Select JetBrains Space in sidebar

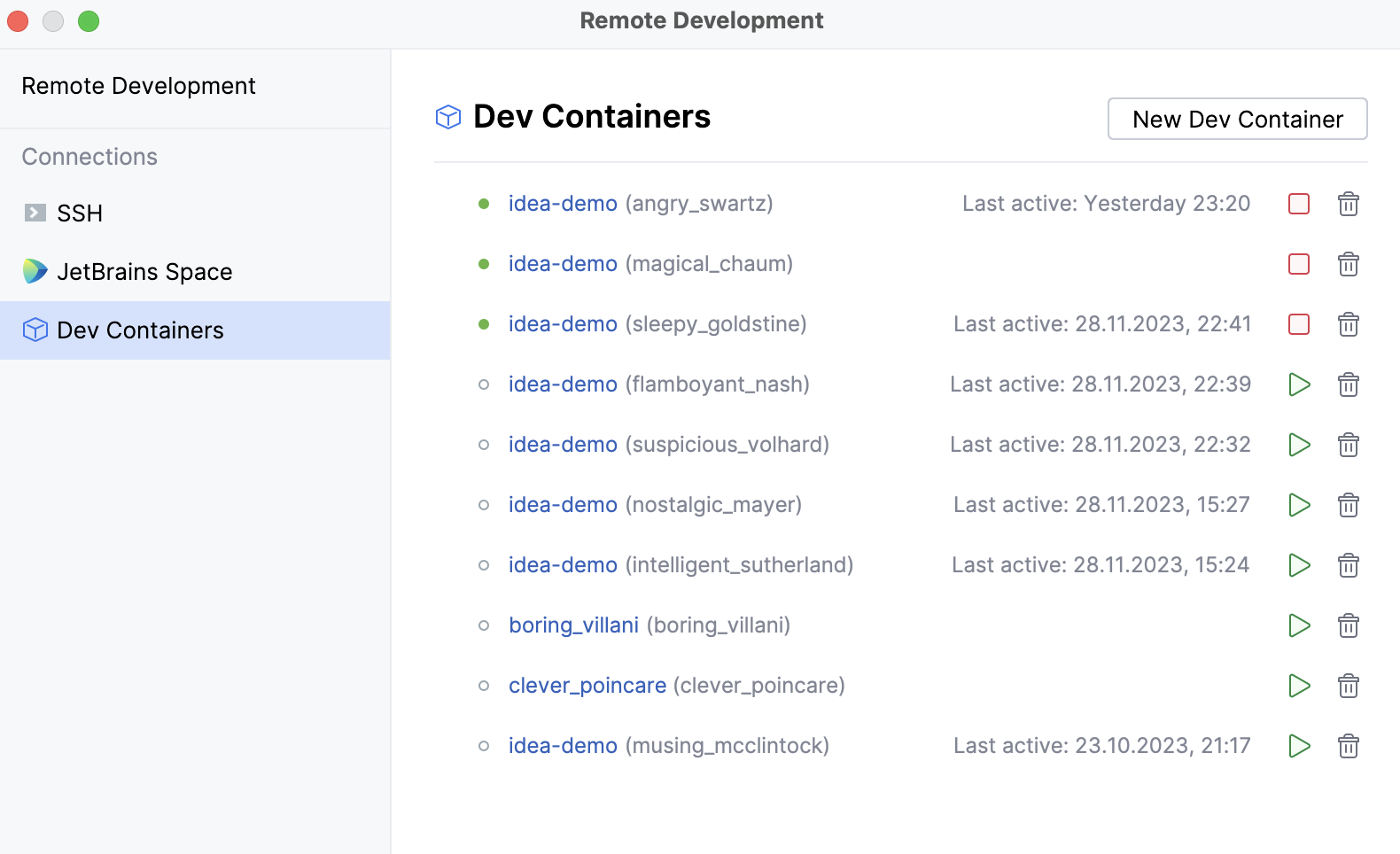click(x=195, y=272)
